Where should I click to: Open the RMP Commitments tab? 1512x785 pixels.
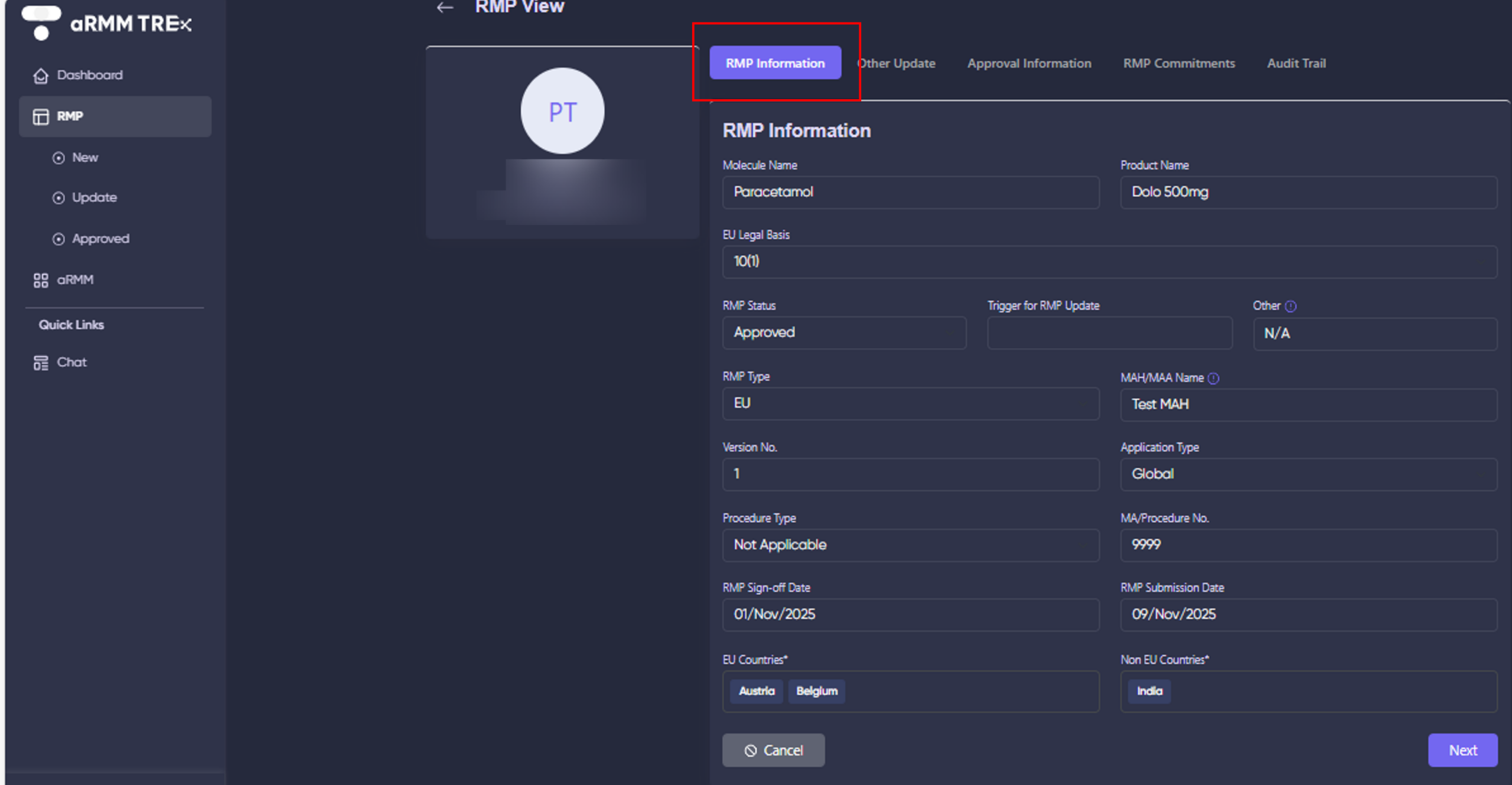[x=1179, y=63]
